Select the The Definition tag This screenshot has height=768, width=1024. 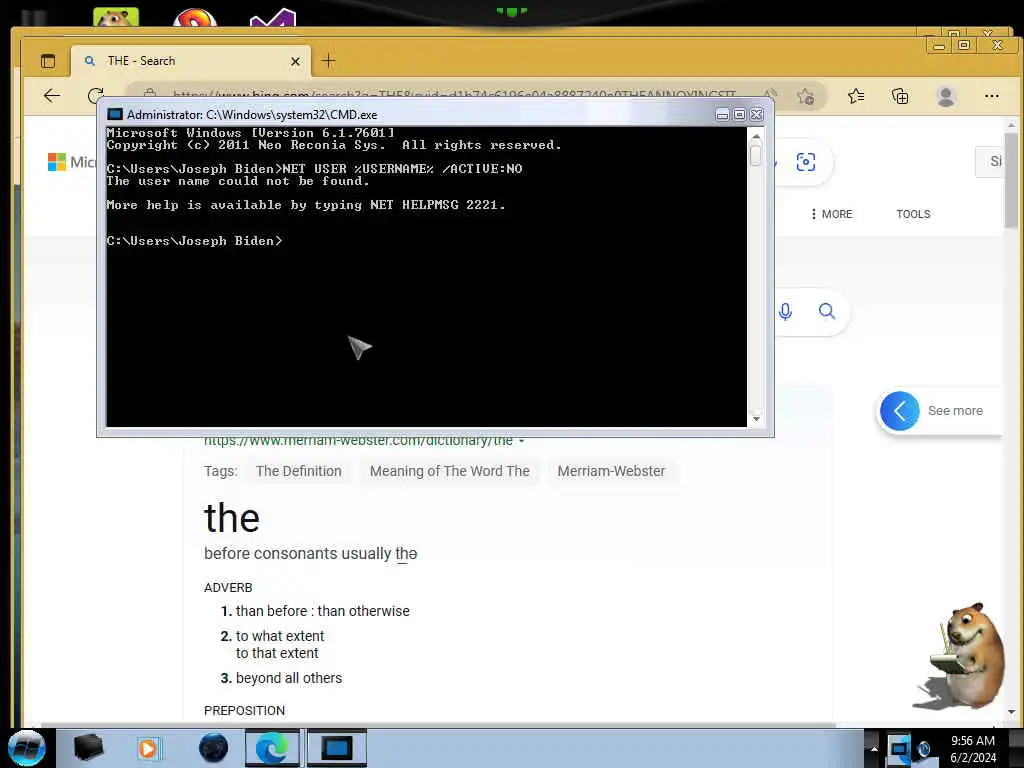click(x=298, y=471)
